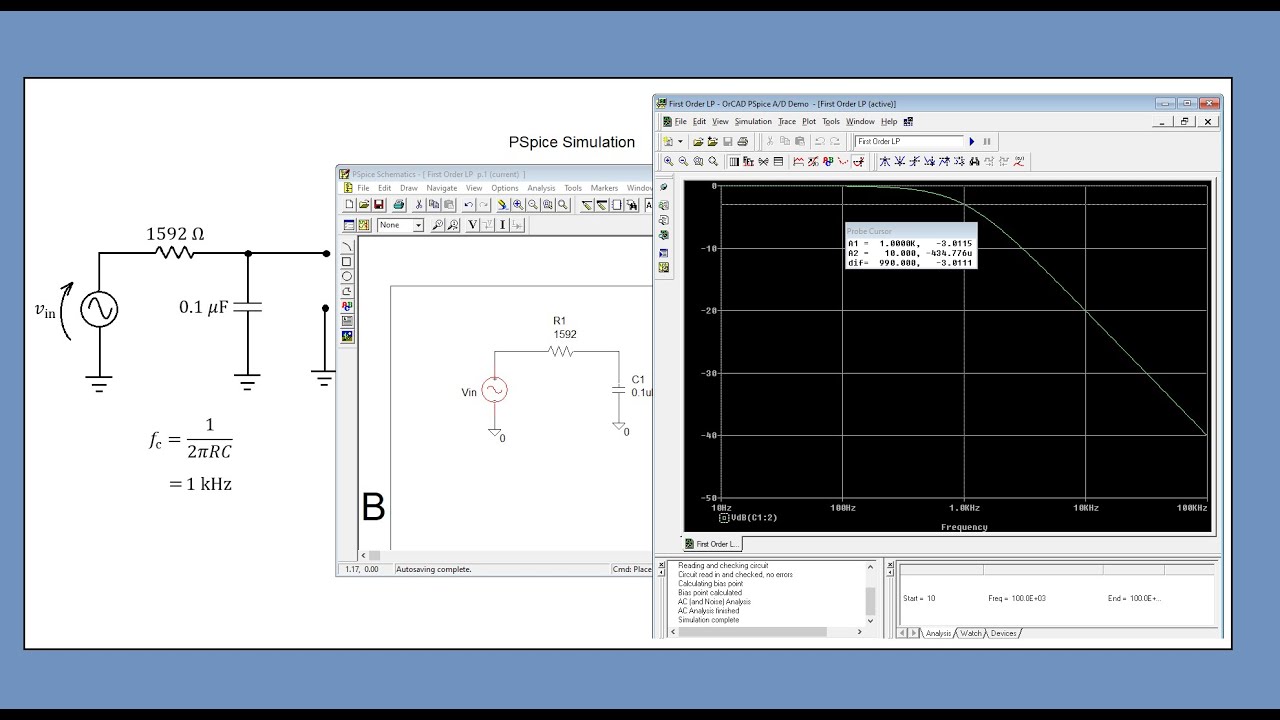Click the output log scroll-down arrow
Viewport: 1280px width, 720px height.
870,620
